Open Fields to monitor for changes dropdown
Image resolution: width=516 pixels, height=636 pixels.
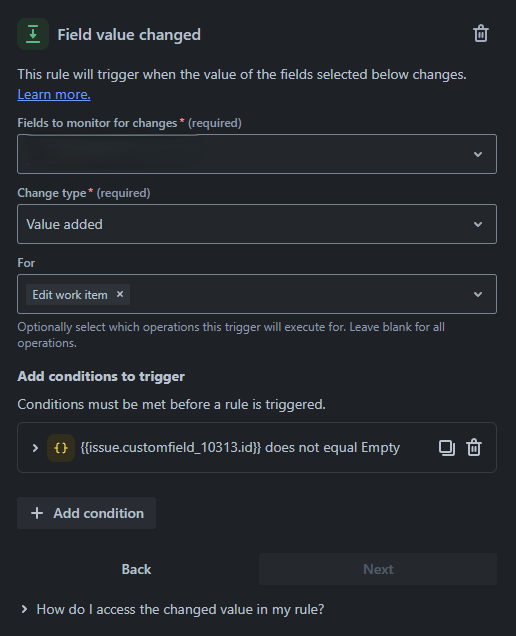(x=257, y=154)
